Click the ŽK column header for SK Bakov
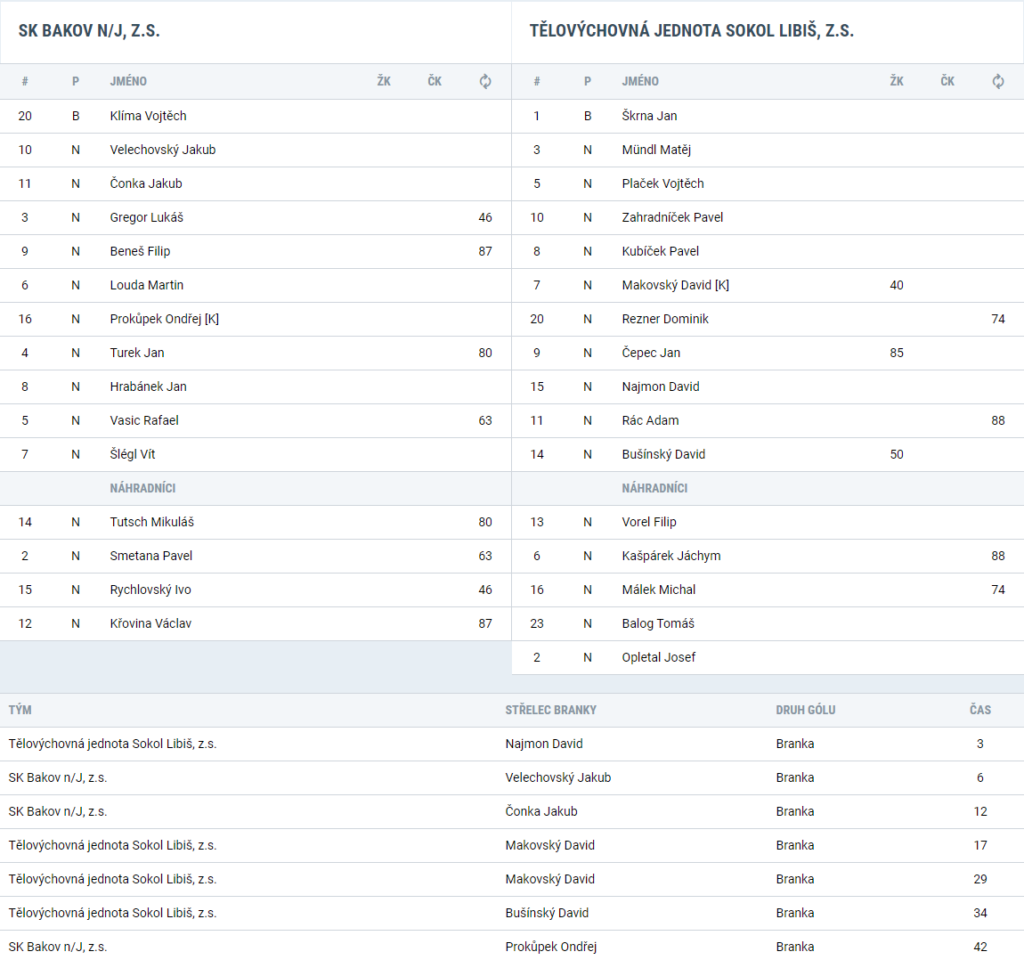1024x960 pixels. 384,82
